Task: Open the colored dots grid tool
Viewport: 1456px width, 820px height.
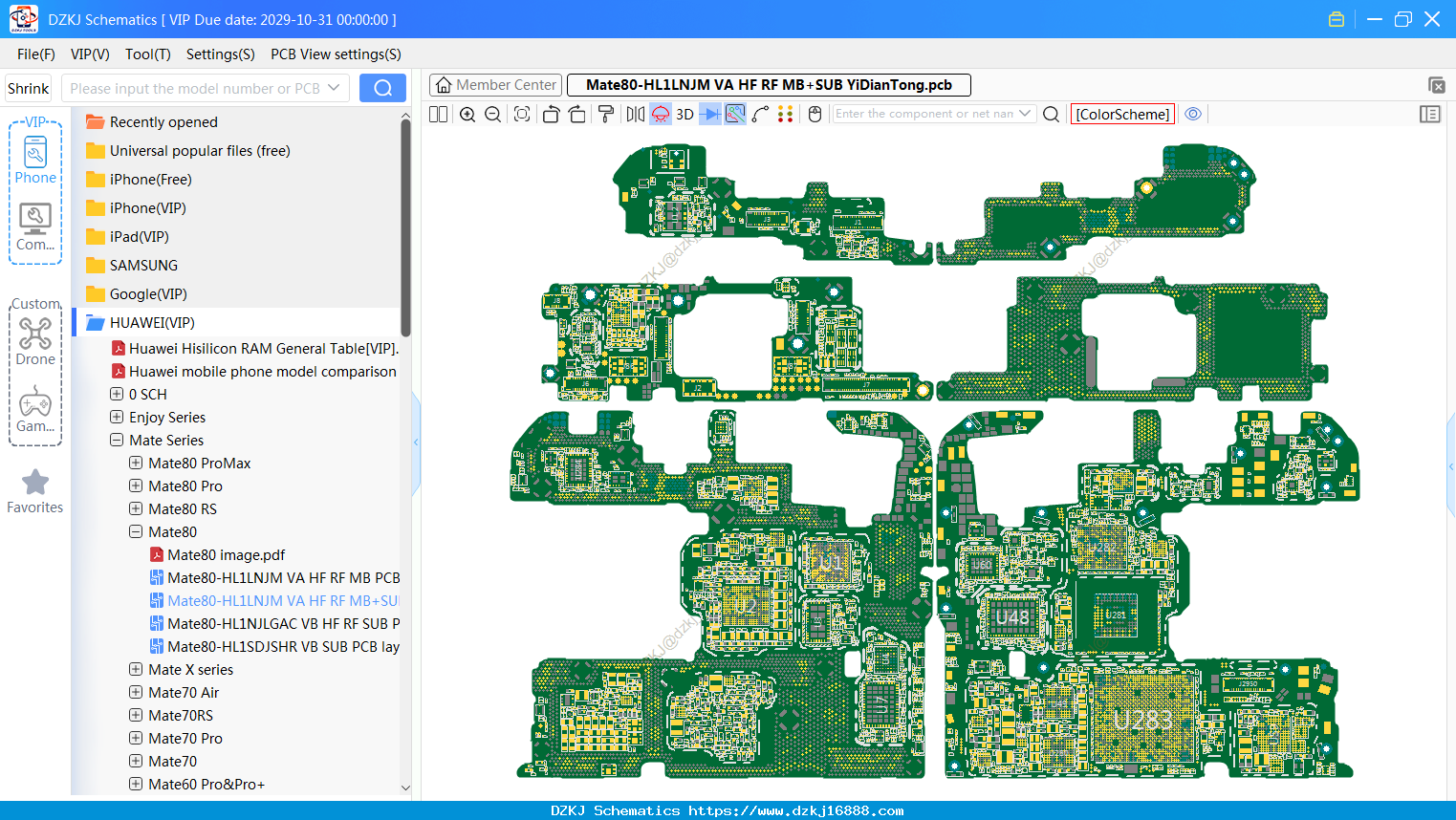Action: pos(786,115)
